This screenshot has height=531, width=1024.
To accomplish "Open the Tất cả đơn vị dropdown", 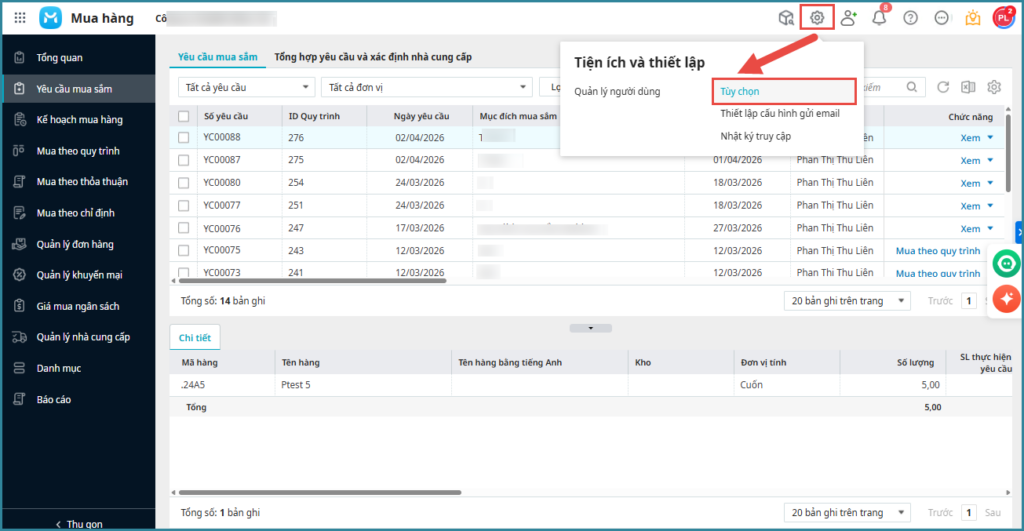I will [x=426, y=87].
